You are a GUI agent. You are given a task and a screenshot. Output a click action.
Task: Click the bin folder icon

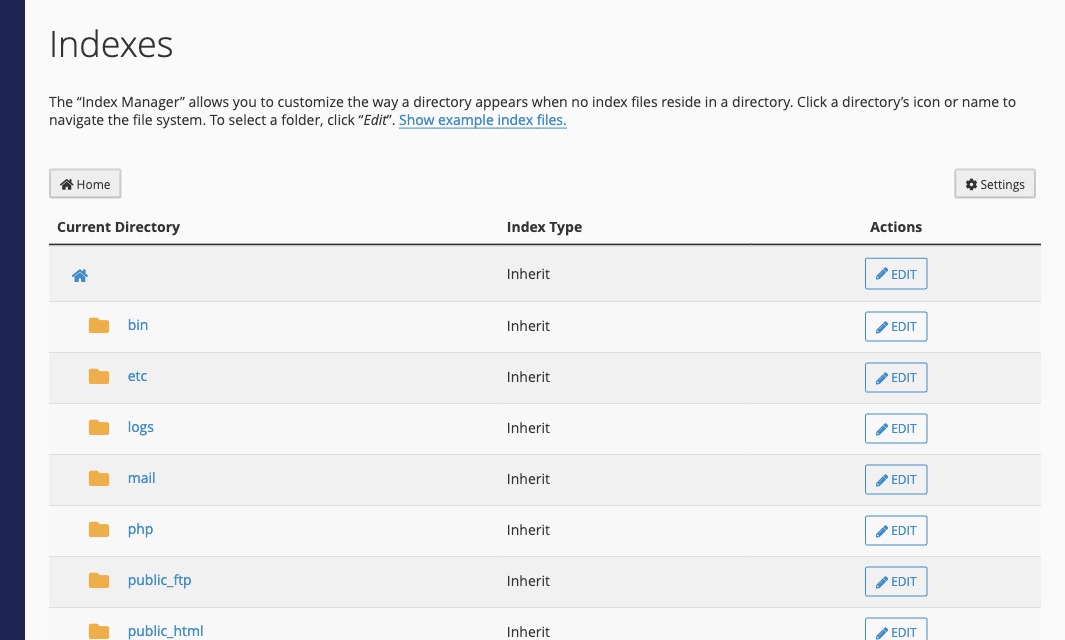tap(99, 325)
